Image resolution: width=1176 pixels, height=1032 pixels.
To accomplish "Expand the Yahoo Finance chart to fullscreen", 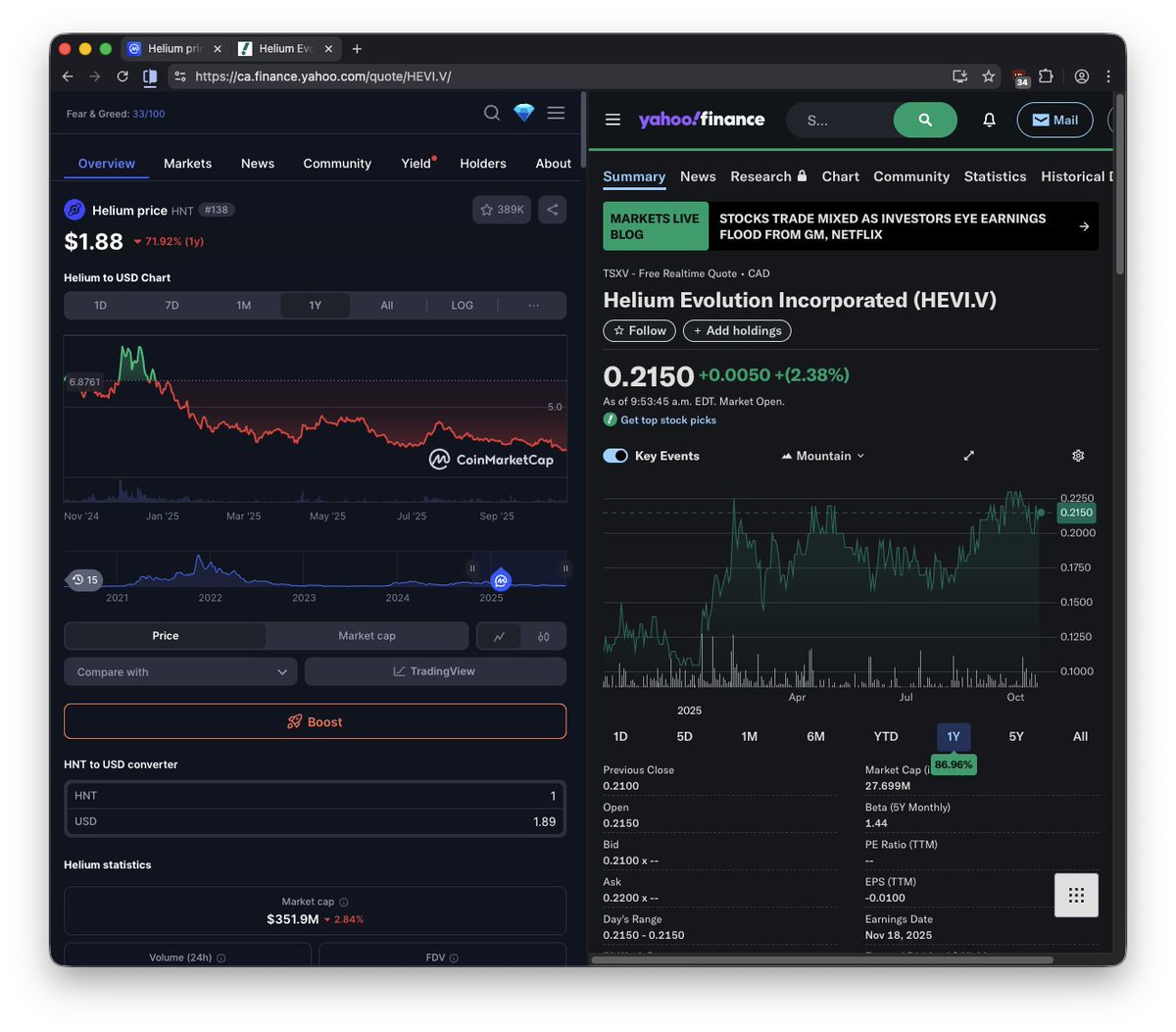I will (x=969, y=456).
